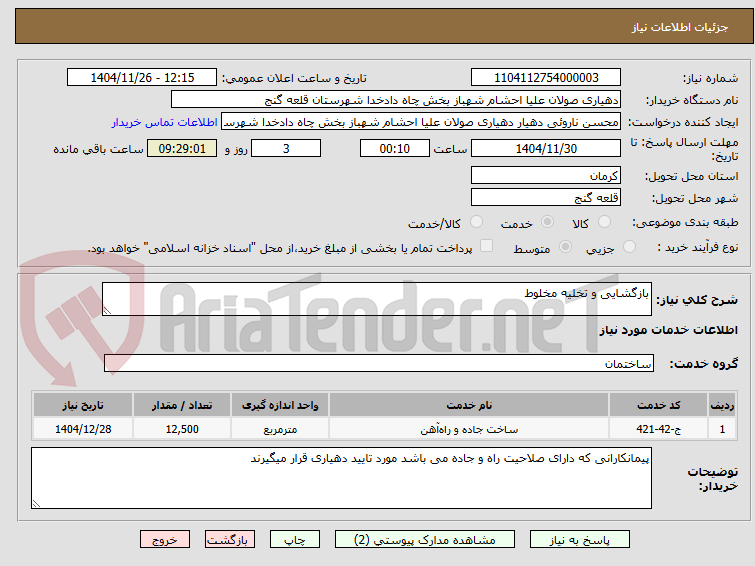Click the quantity cell 12,500

(x=182, y=429)
